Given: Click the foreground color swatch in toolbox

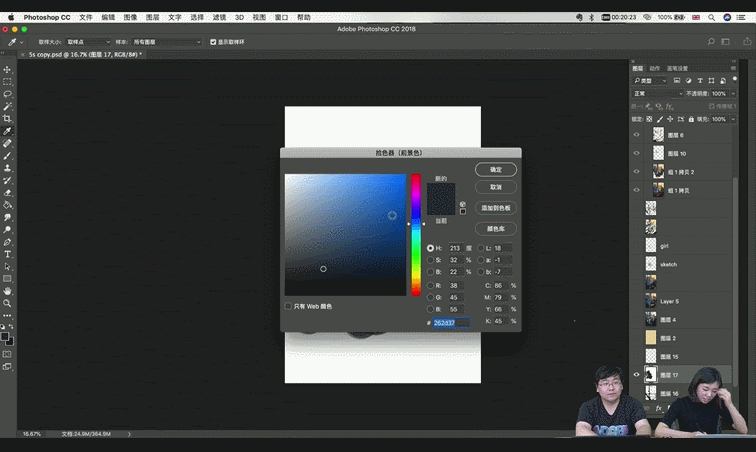Looking at the screenshot, I should [x=5, y=337].
